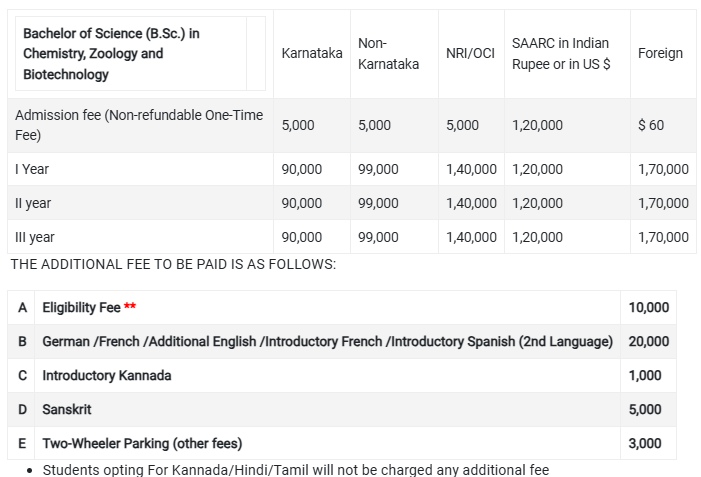
Task: Click the $ 60 foreign admission fee
Action: (650, 125)
